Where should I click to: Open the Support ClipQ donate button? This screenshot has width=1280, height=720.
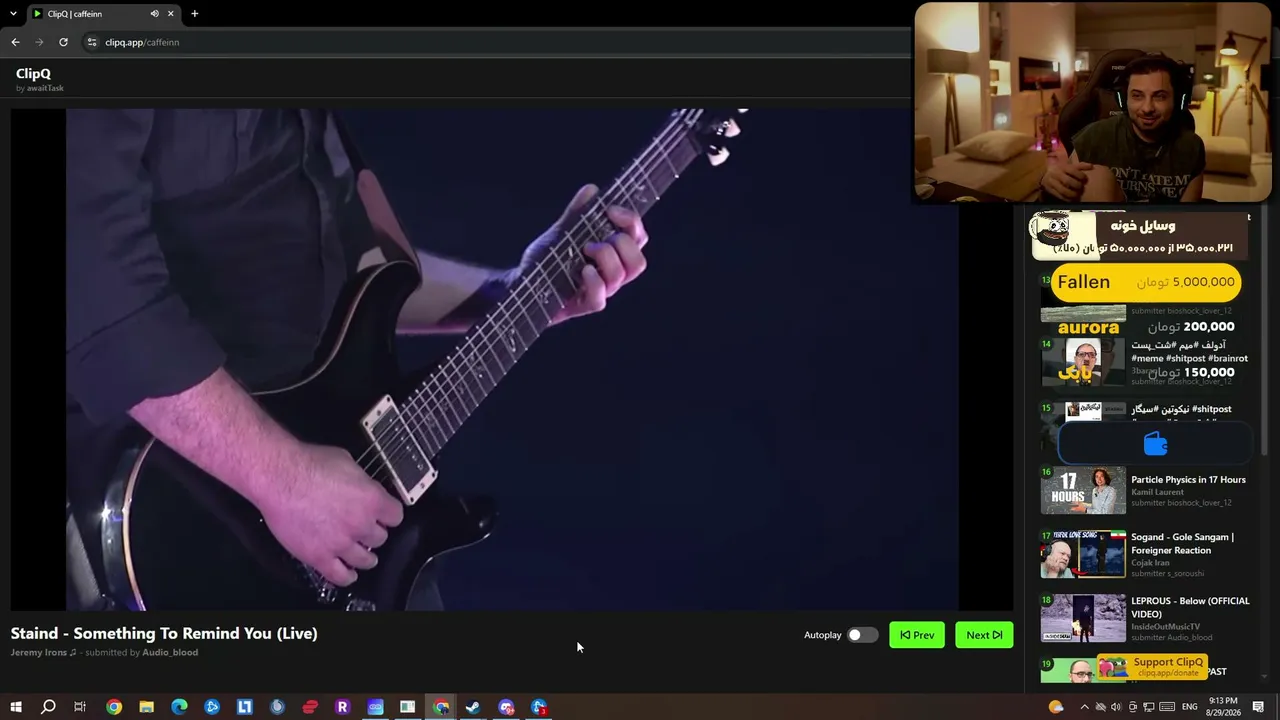pos(1152,666)
